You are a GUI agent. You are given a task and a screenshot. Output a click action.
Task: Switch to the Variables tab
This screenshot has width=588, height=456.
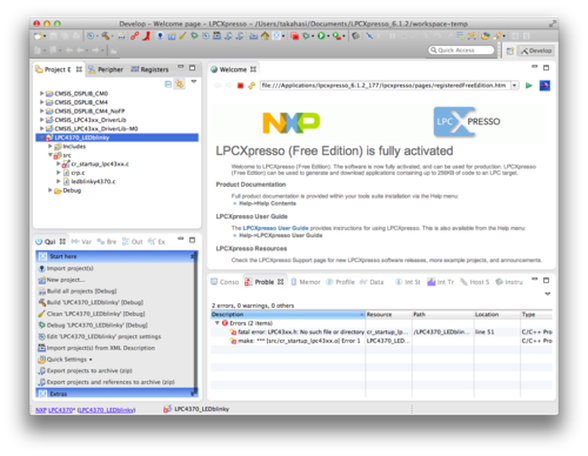(81, 242)
